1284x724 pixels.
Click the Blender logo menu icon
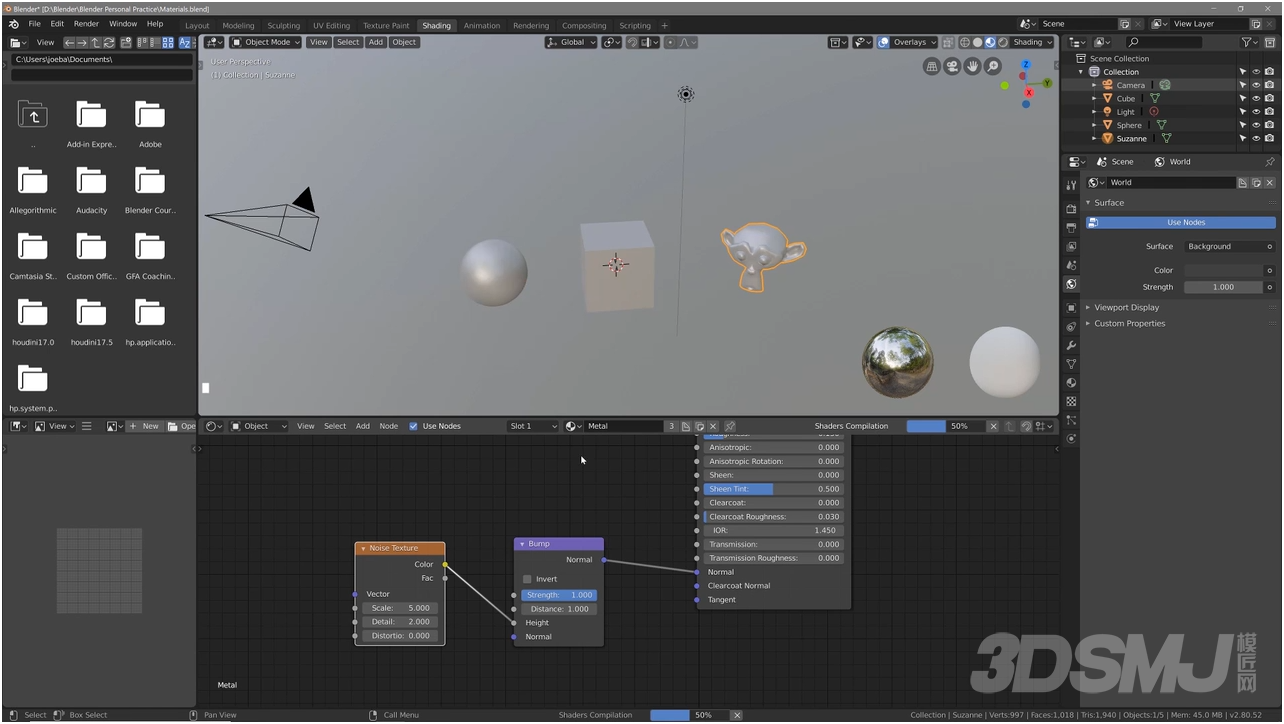[x=13, y=24]
